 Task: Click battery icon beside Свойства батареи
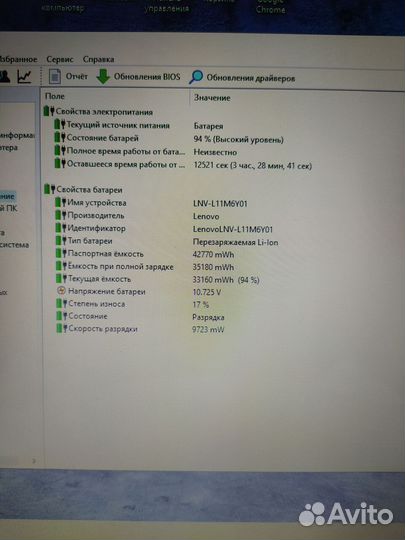pyautogui.click(x=50, y=189)
